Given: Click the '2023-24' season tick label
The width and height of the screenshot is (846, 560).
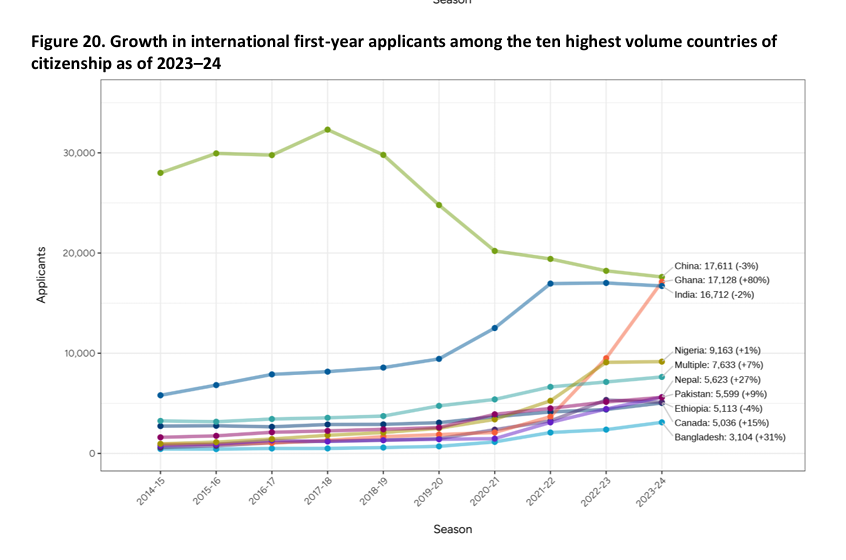Looking at the screenshot, I should pyautogui.click(x=651, y=491).
